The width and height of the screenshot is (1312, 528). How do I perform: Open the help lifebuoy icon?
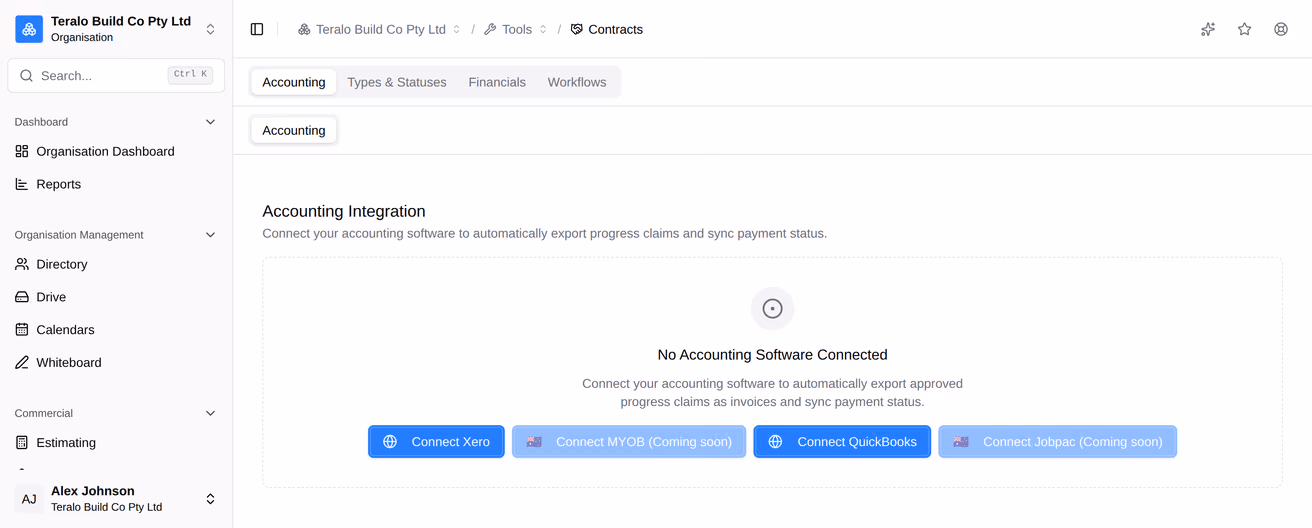(1281, 29)
